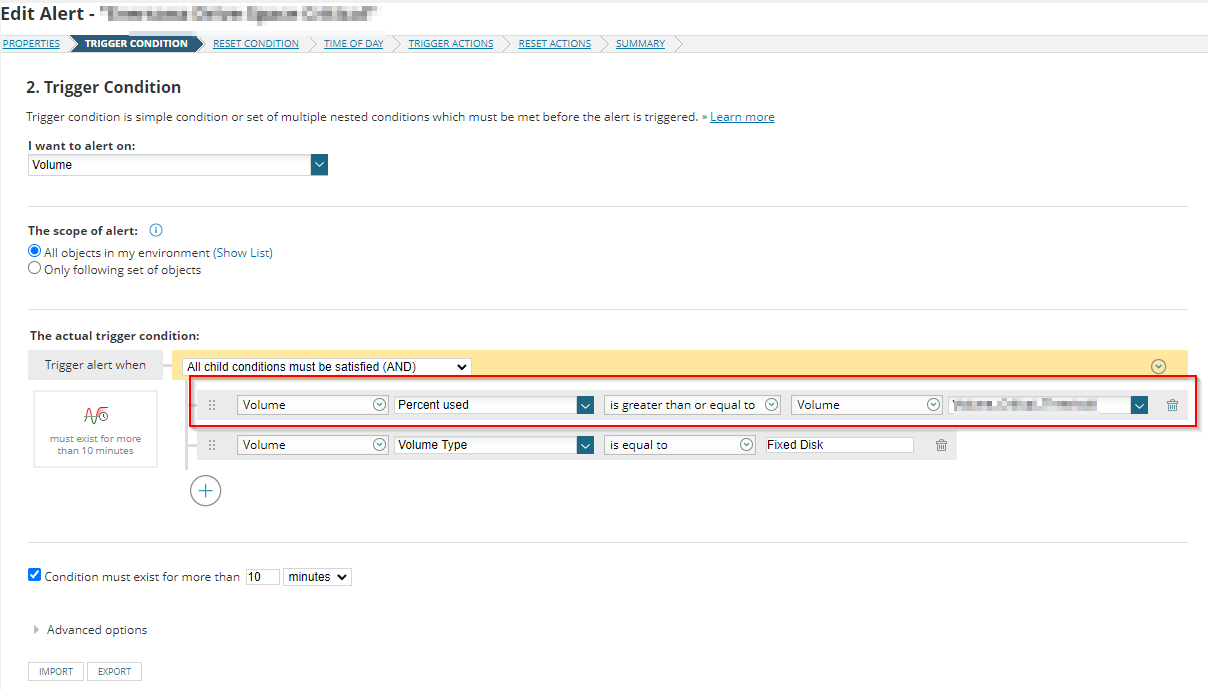Go to the Reset Actions step
Screen dimensions: 1208x690
pyautogui.click(x=555, y=44)
